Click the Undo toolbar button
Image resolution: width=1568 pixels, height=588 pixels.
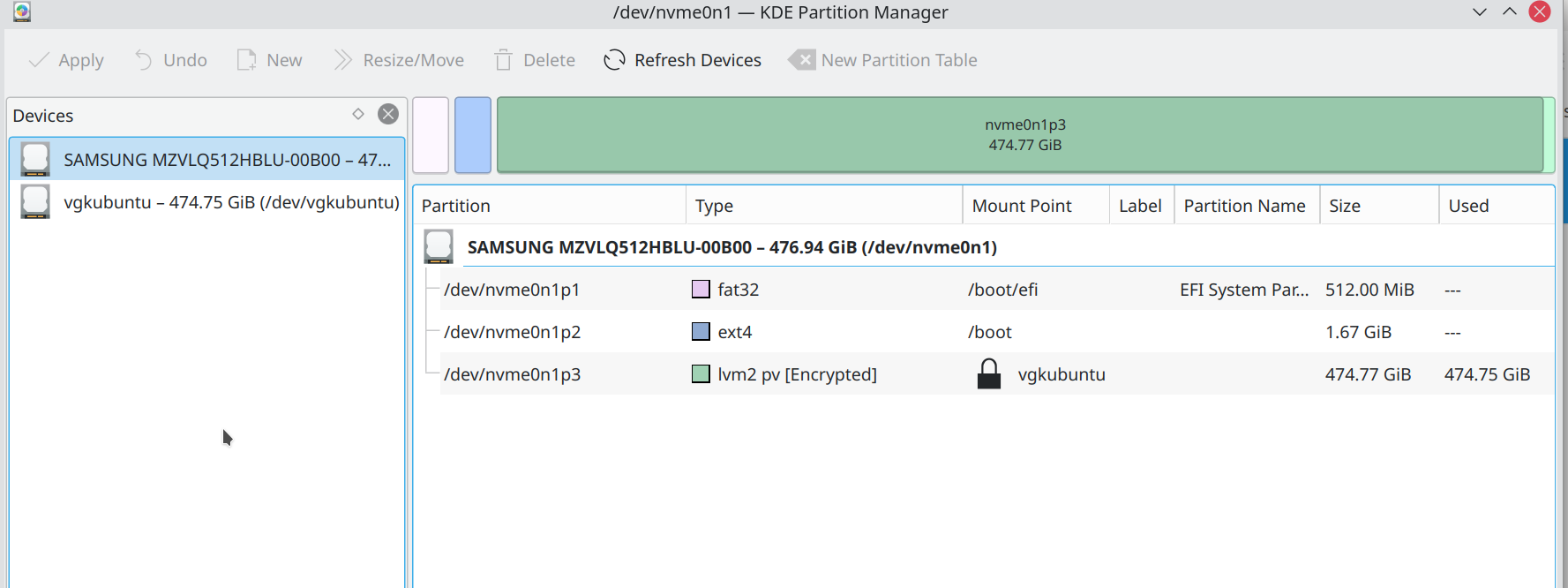pos(170,60)
